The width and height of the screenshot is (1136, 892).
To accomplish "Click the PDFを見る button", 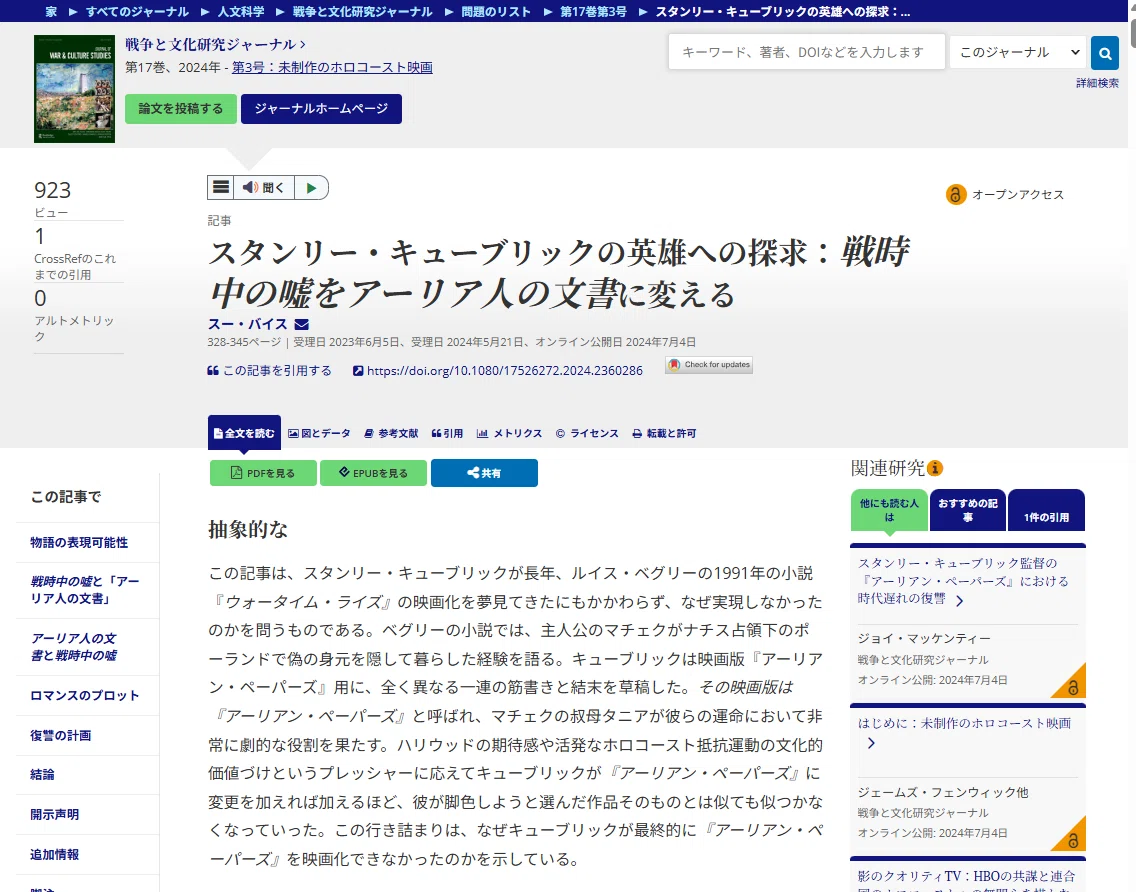I will pos(263,473).
